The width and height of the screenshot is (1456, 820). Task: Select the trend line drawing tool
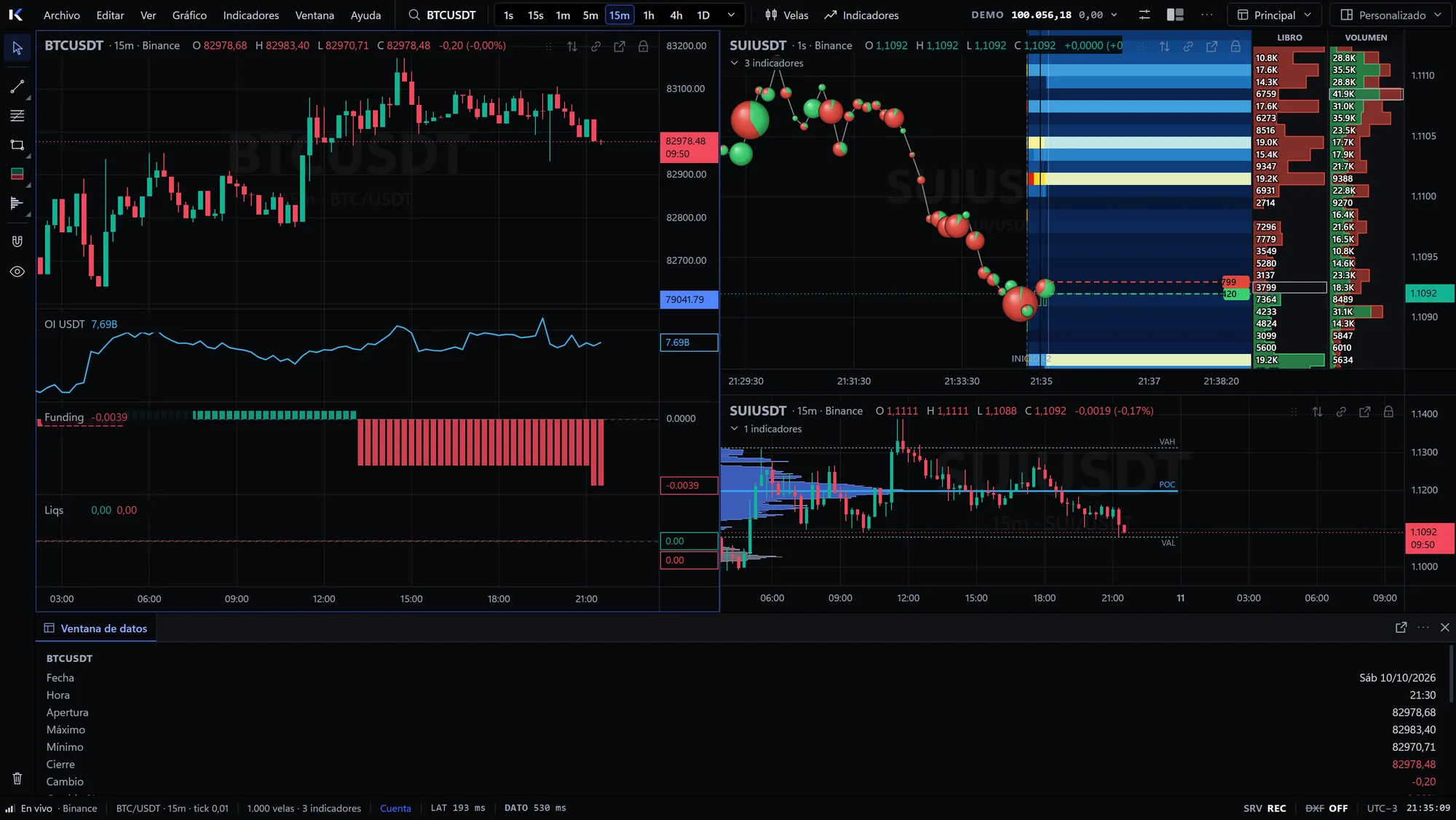coord(17,87)
